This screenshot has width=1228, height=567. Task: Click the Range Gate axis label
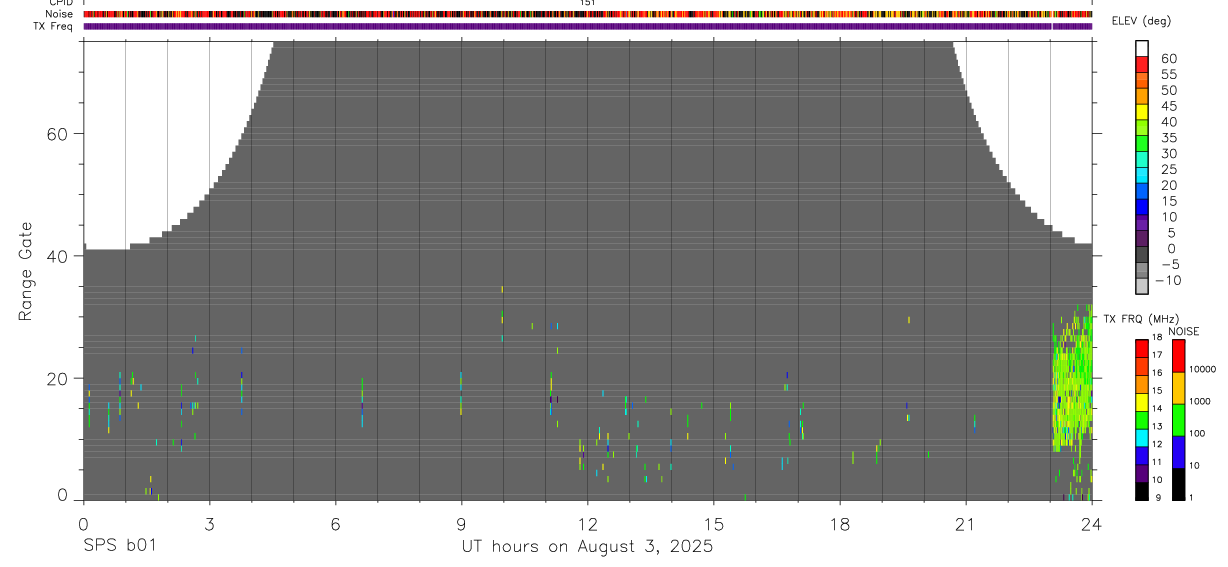tap(27, 270)
